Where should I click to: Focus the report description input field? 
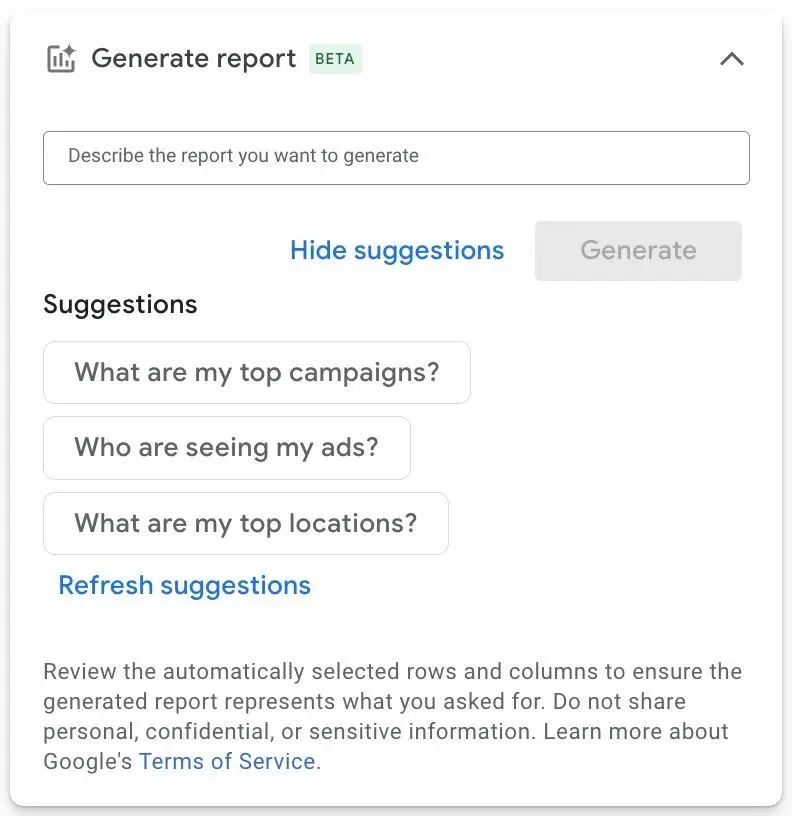[396, 157]
